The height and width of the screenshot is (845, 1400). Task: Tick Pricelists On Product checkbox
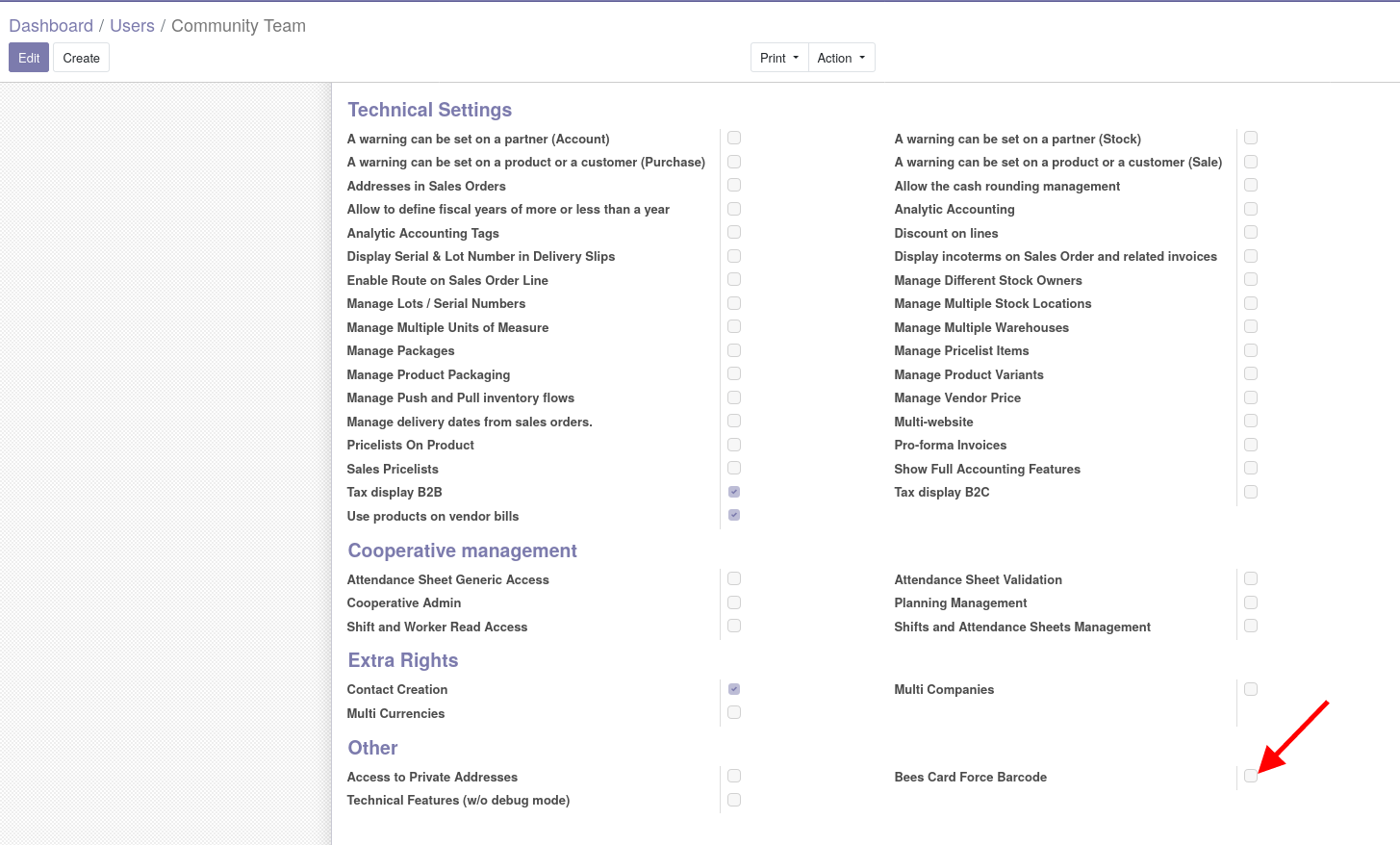734,445
